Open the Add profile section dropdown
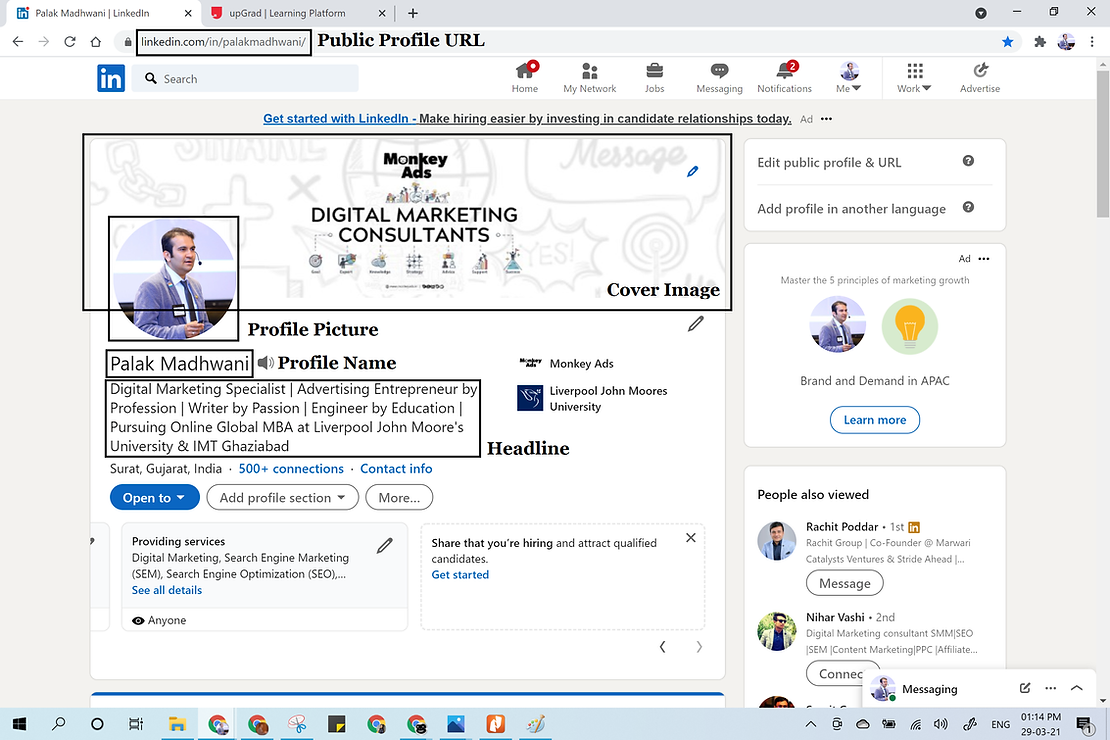This screenshot has height=740, width=1110. coord(283,497)
